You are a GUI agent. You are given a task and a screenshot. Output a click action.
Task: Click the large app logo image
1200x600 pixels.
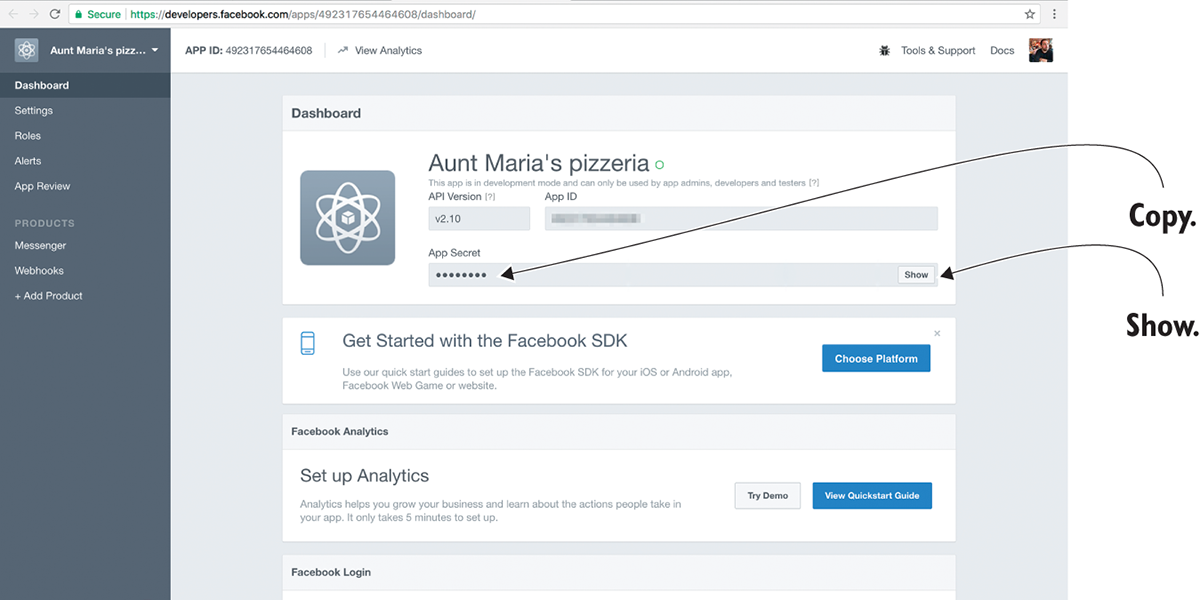pyautogui.click(x=347, y=218)
